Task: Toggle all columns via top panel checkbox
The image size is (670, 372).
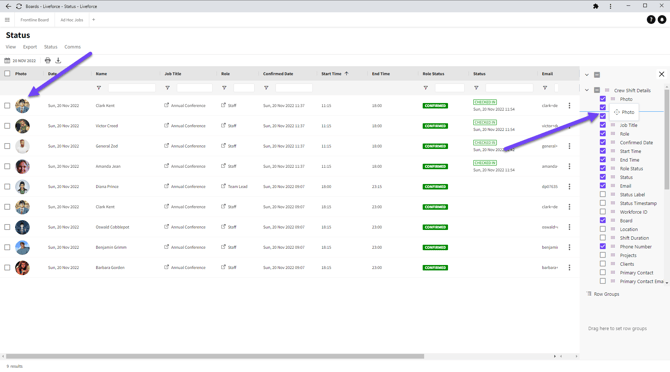Action: pos(597,75)
